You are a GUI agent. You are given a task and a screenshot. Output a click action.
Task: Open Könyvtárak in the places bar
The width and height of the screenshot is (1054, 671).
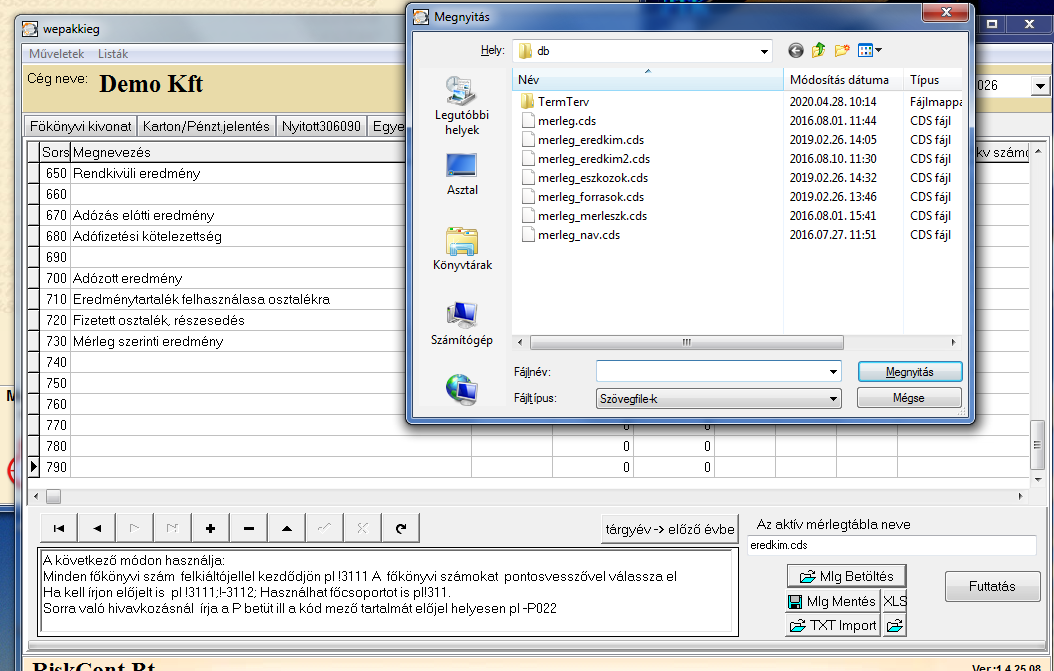click(462, 249)
